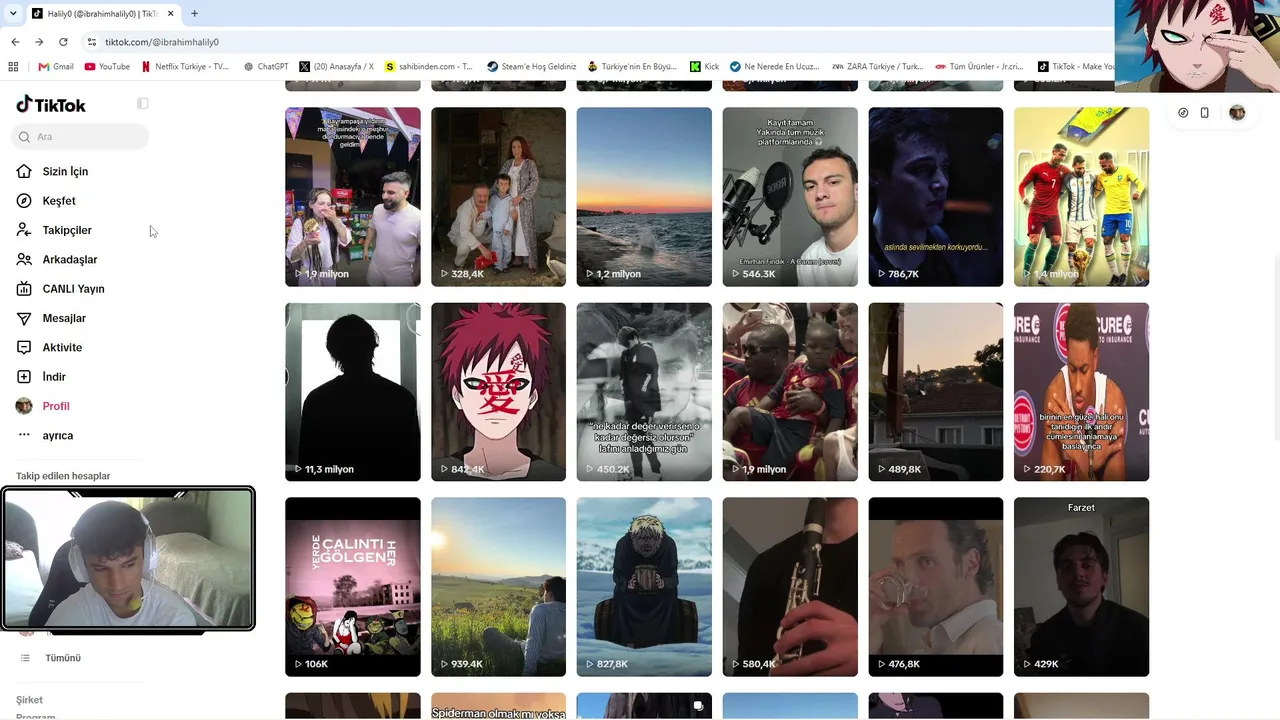Close the Haliiy0 TikTok tab
This screenshot has width=1280, height=720.
coord(170,14)
